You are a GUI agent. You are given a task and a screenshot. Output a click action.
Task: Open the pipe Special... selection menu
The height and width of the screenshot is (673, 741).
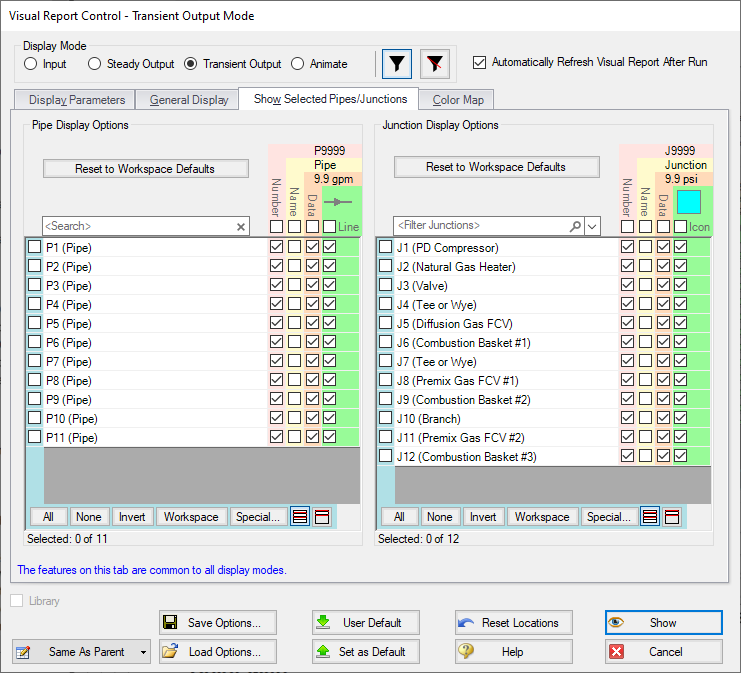point(258,517)
